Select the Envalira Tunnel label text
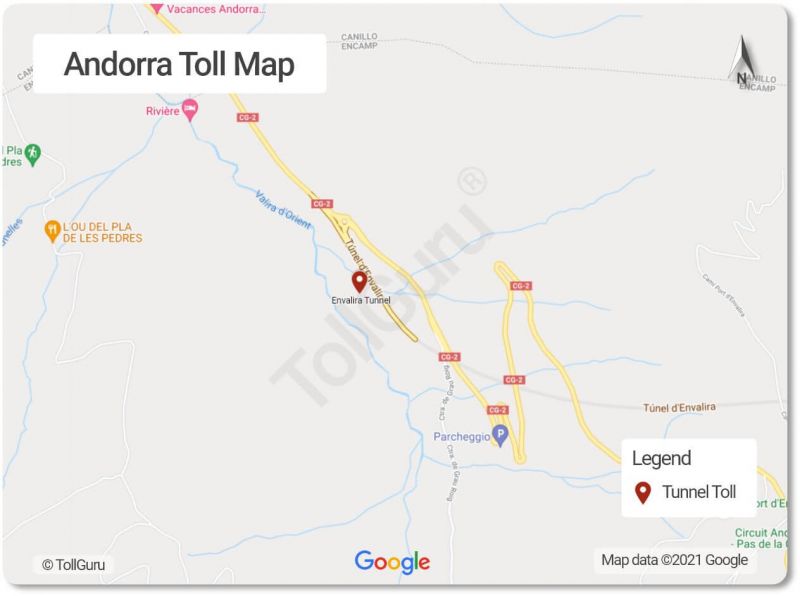 pyautogui.click(x=361, y=300)
